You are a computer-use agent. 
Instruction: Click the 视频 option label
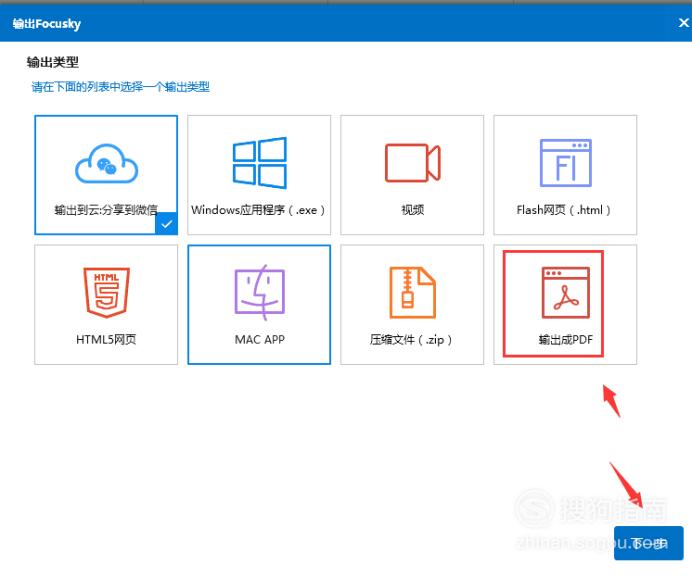point(413,210)
